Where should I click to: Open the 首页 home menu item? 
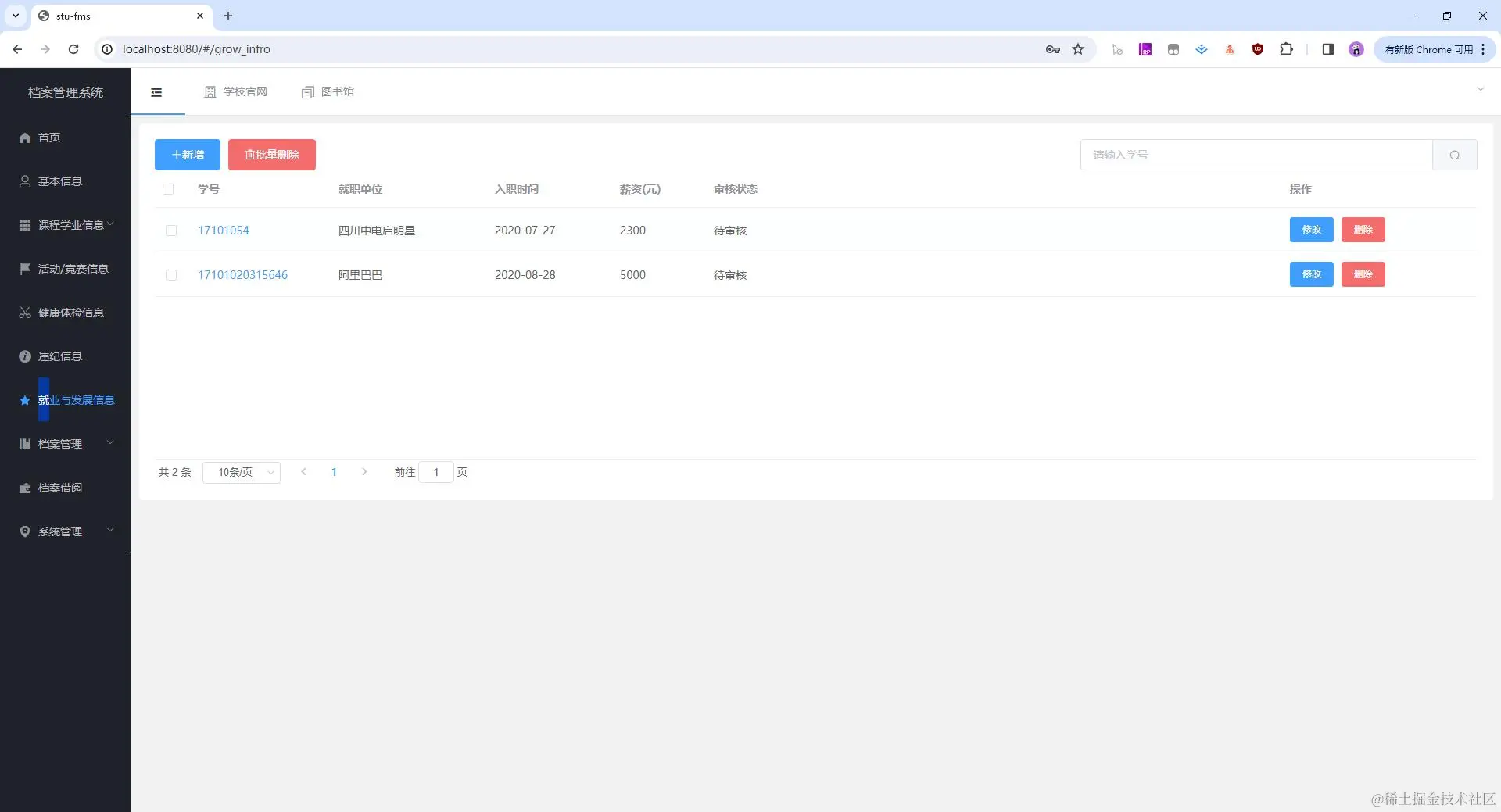(66, 138)
